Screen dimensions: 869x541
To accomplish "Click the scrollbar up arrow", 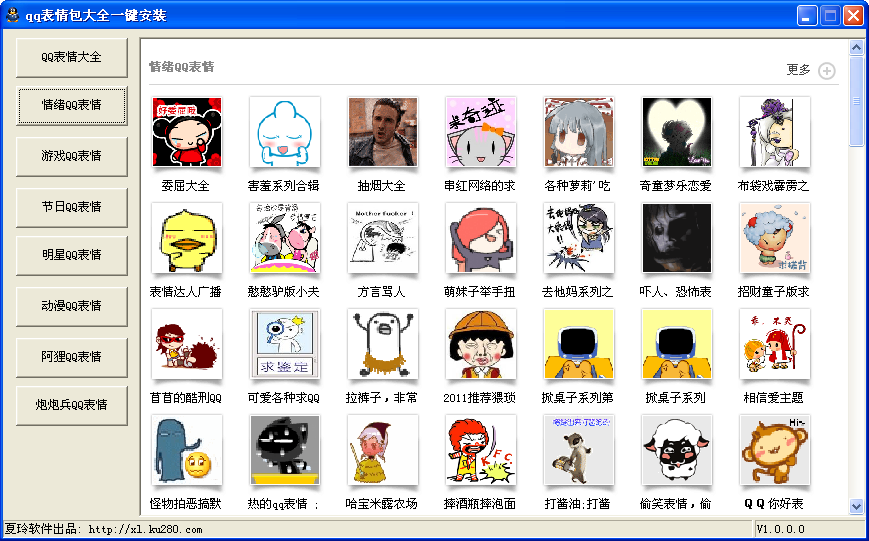I will (x=856, y=47).
